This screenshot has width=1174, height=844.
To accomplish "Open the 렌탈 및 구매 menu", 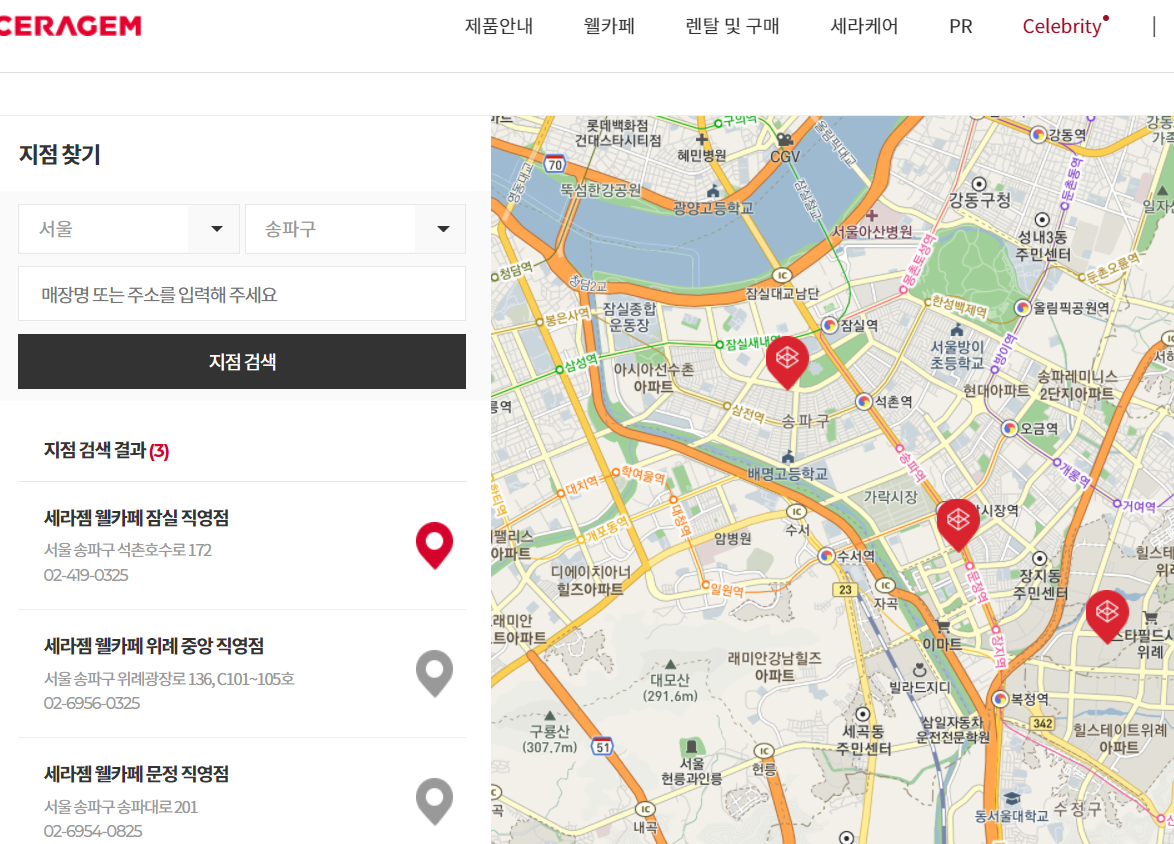I will coord(732,26).
